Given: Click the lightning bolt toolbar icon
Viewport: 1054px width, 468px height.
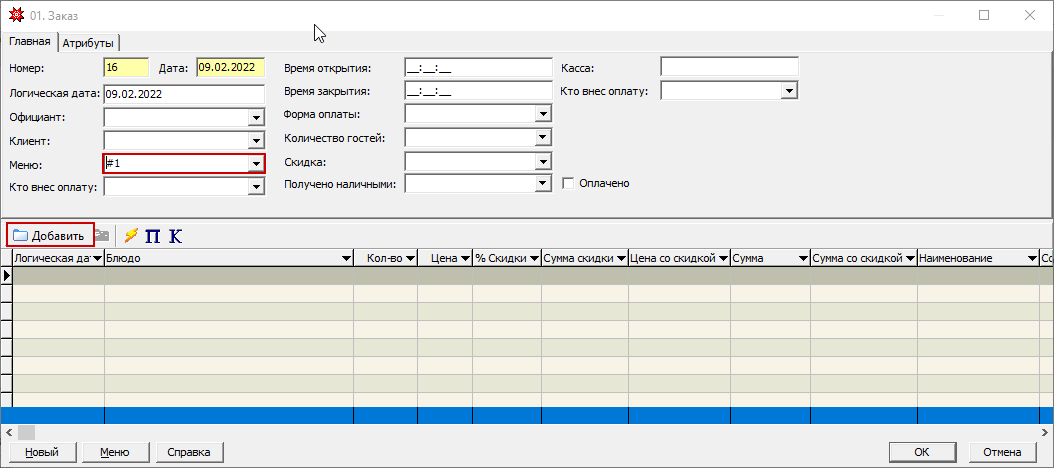Looking at the screenshot, I should 131,236.
